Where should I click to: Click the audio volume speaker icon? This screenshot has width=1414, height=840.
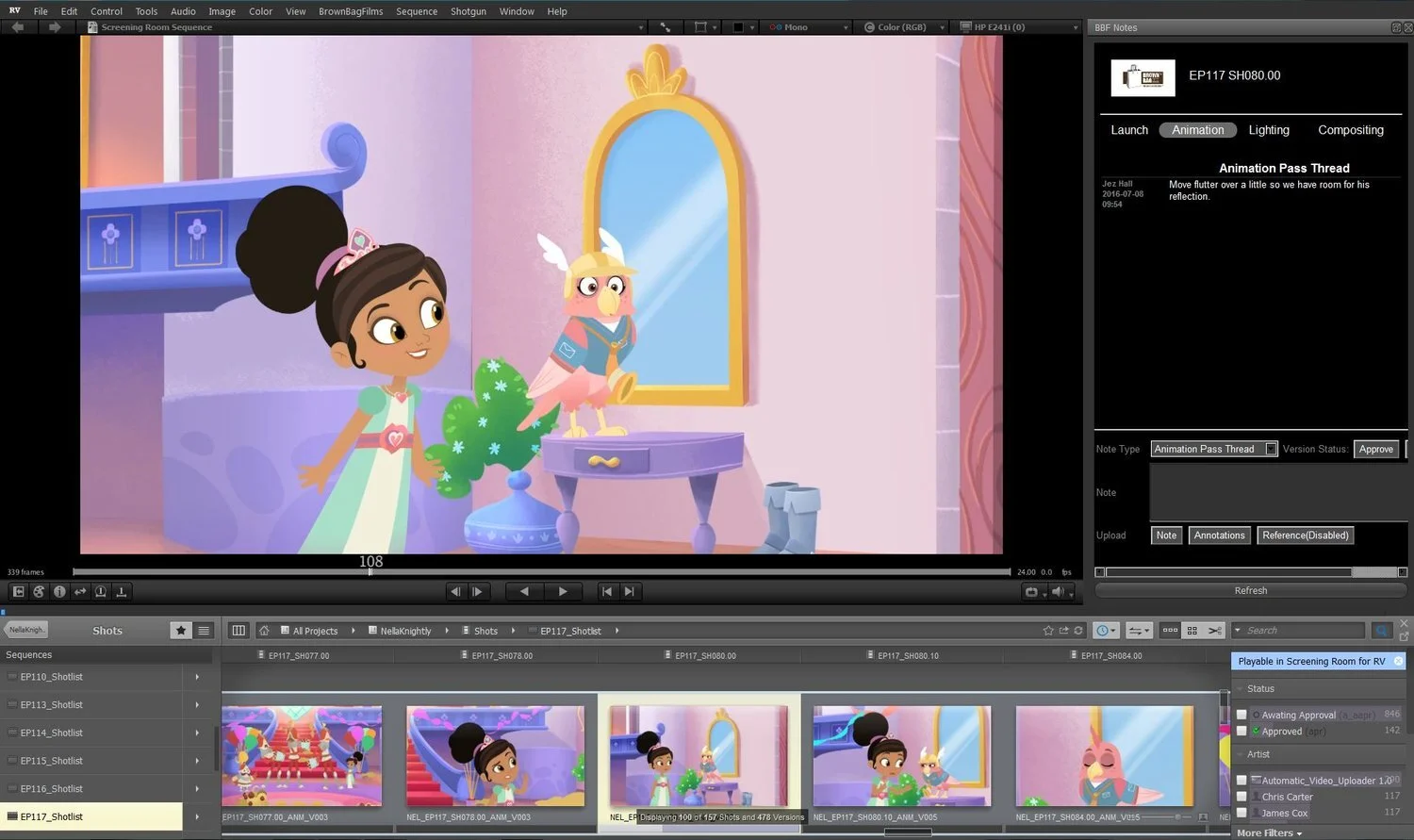point(1061,592)
